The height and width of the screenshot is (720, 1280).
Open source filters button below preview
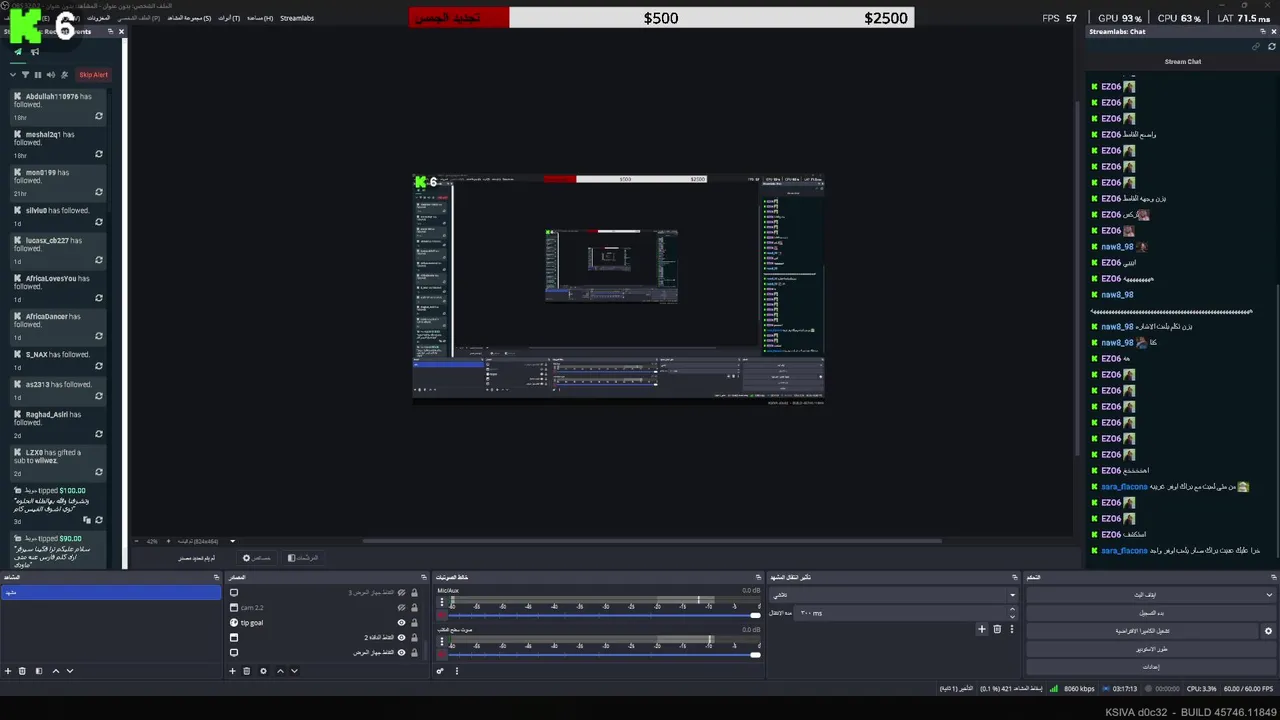click(x=304, y=558)
